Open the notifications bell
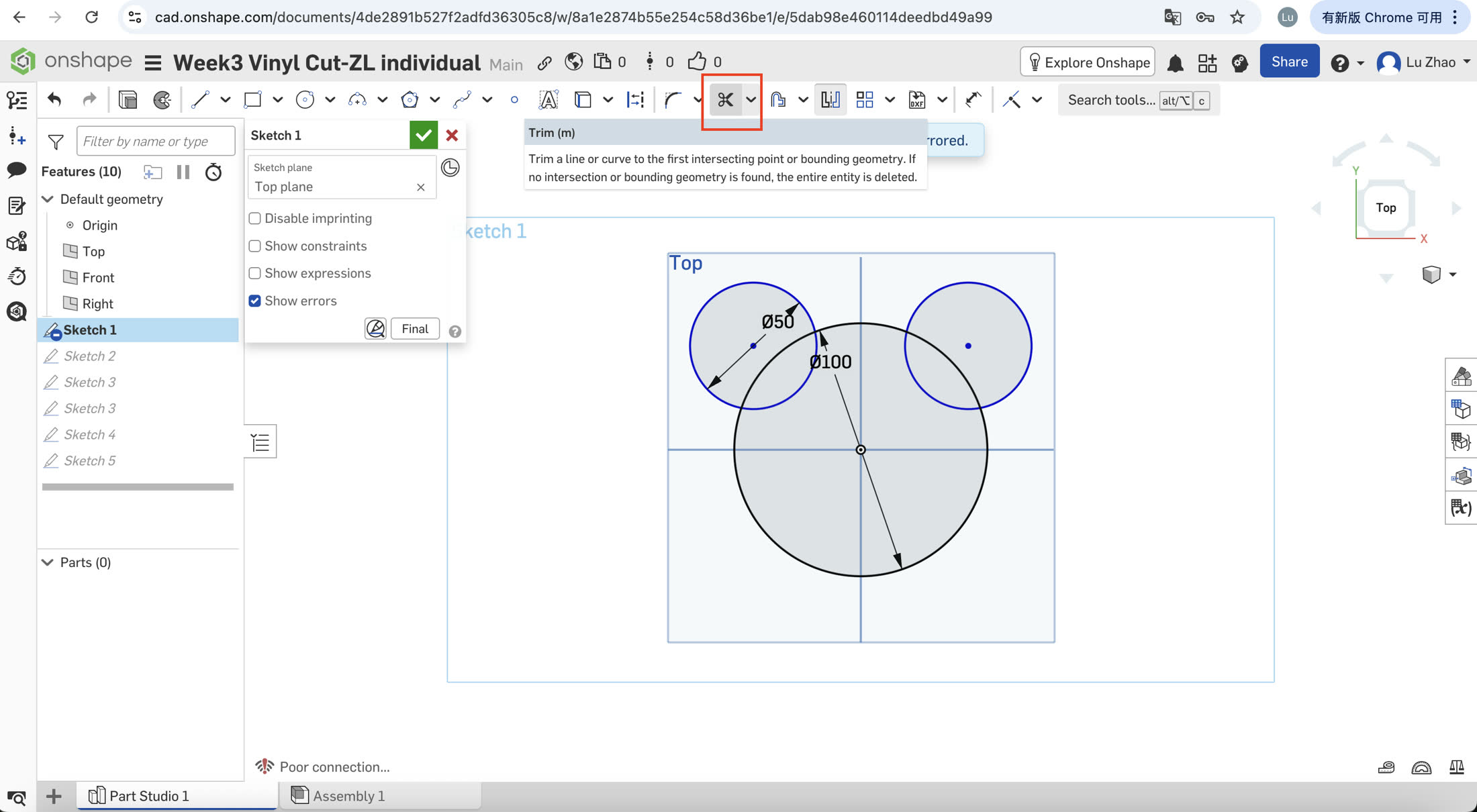The image size is (1477, 812). [1175, 63]
